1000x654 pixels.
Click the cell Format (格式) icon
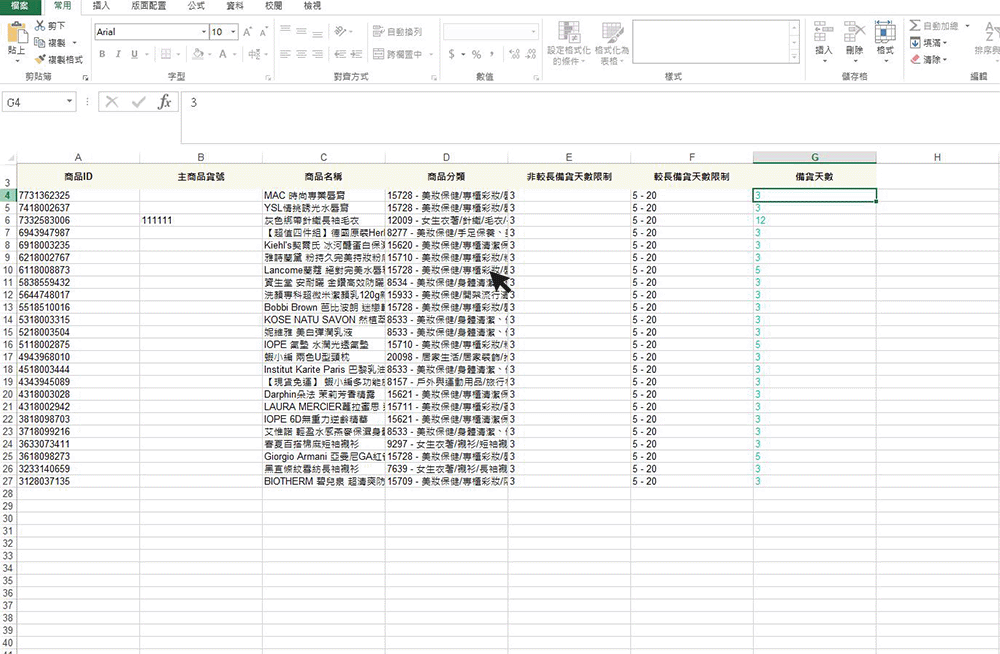point(885,32)
